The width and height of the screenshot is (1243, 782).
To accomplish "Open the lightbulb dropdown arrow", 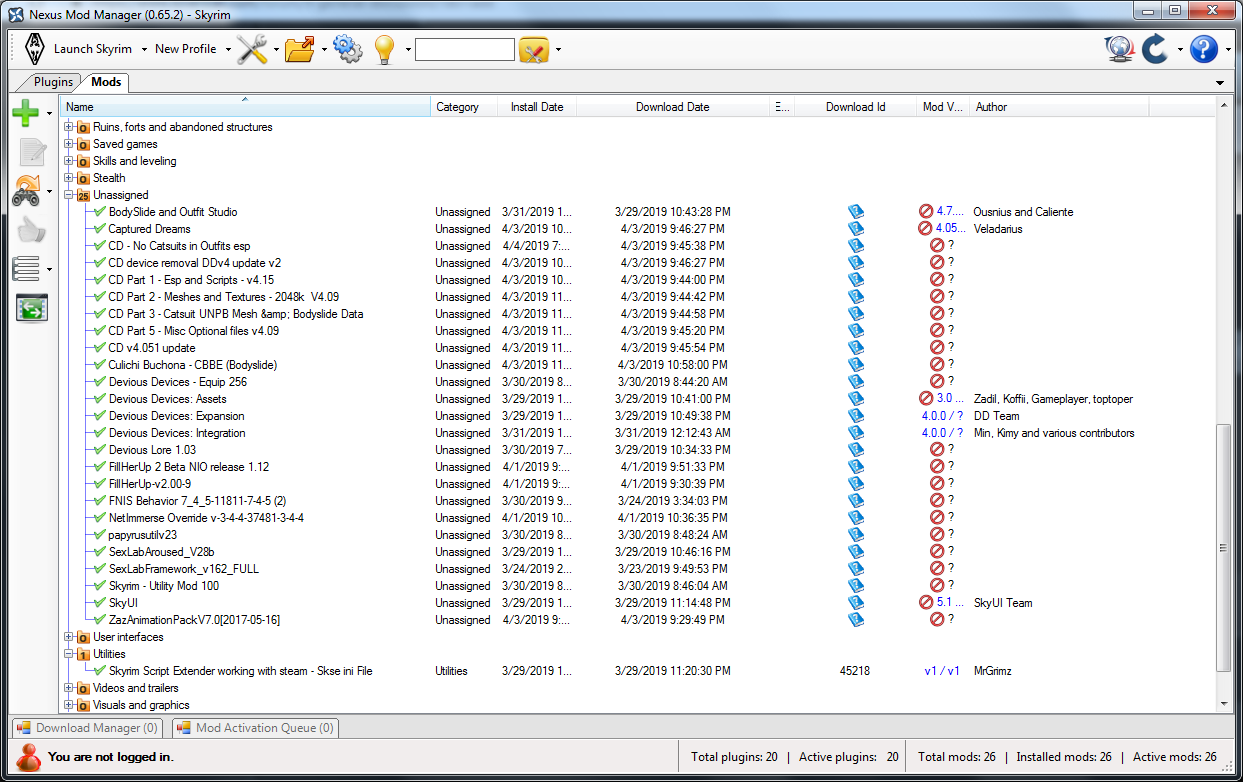I will (x=408, y=49).
